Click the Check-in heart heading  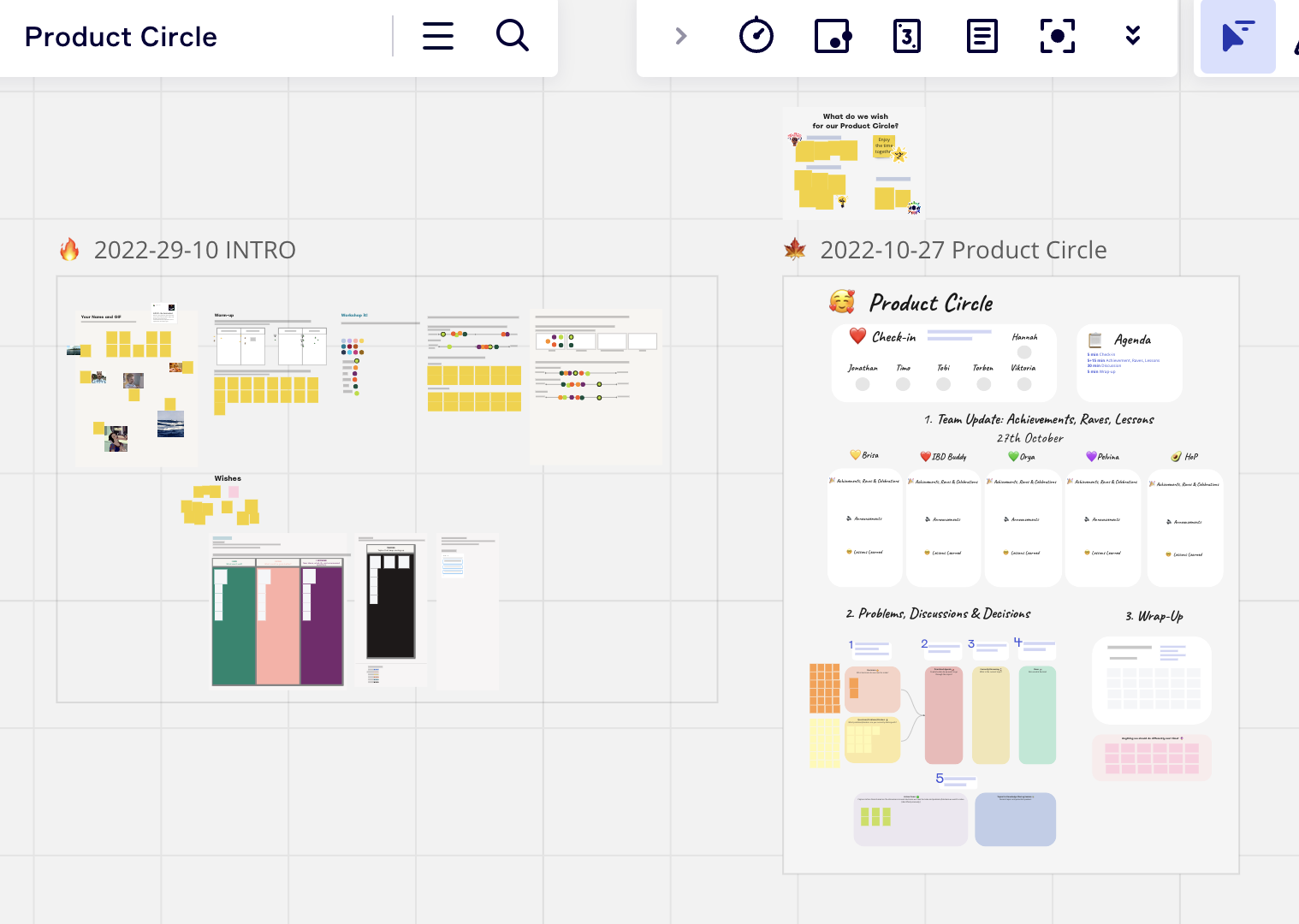[882, 337]
